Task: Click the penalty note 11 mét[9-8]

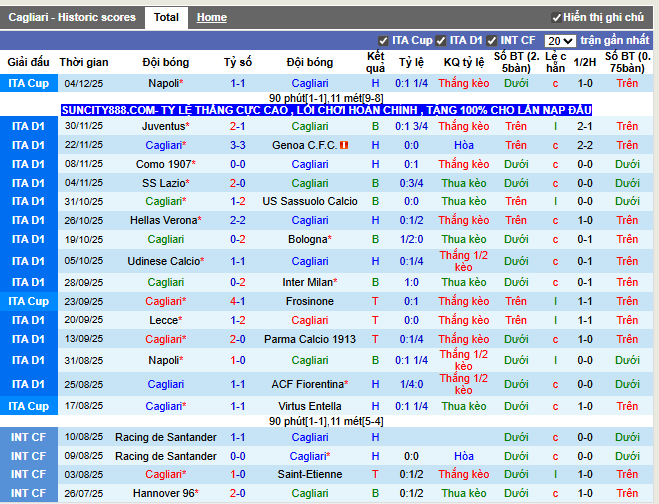Action: [357, 98]
